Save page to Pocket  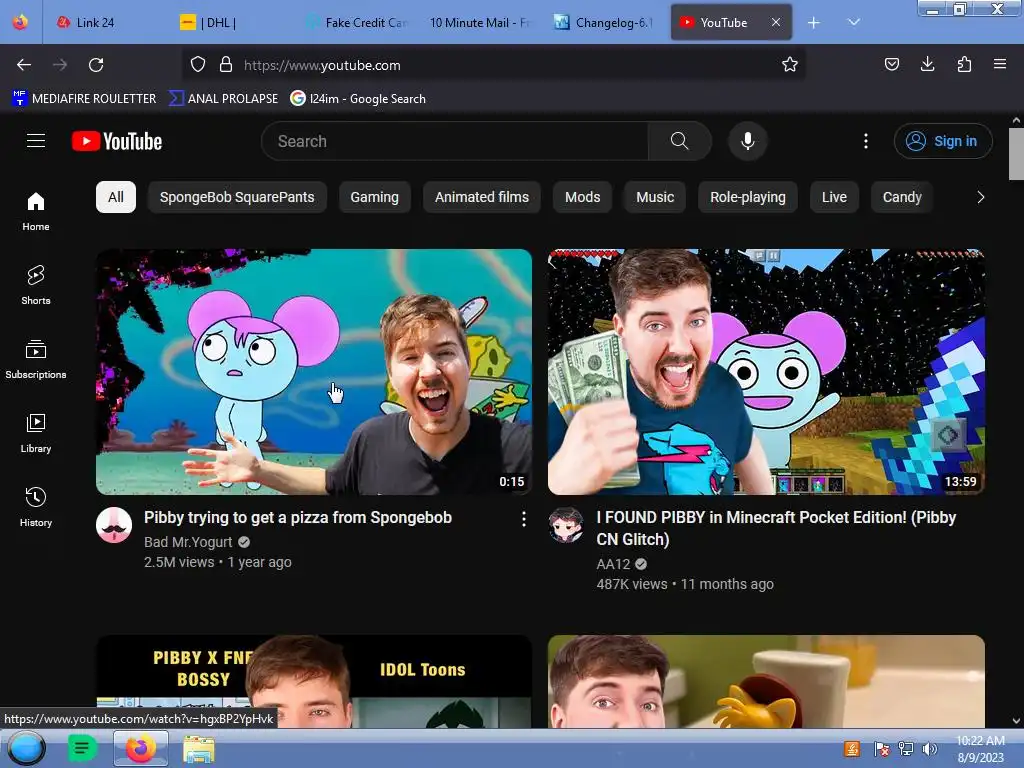pyautogui.click(x=891, y=64)
